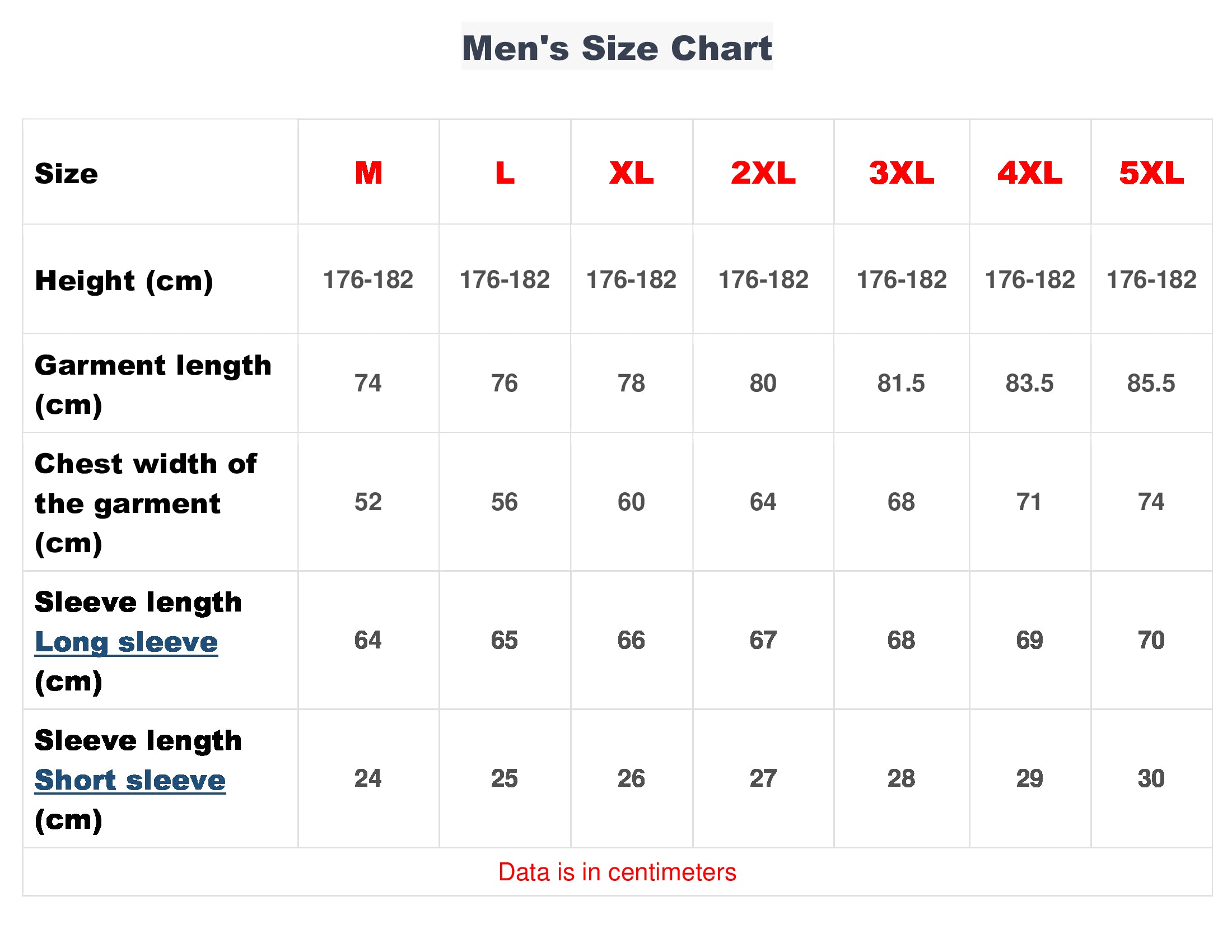This screenshot has height=952, width=1232.
Task: Click short sleeve length value 27 for 2XL
Action: (x=763, y=778)
